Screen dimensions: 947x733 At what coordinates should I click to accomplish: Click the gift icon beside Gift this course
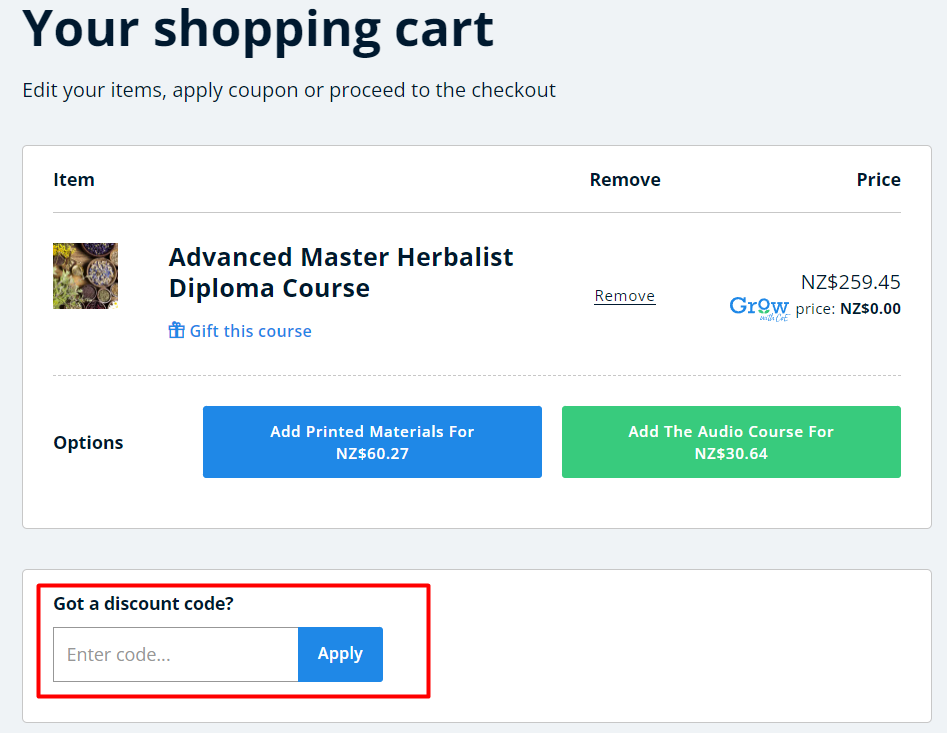[x=176, y=330]
